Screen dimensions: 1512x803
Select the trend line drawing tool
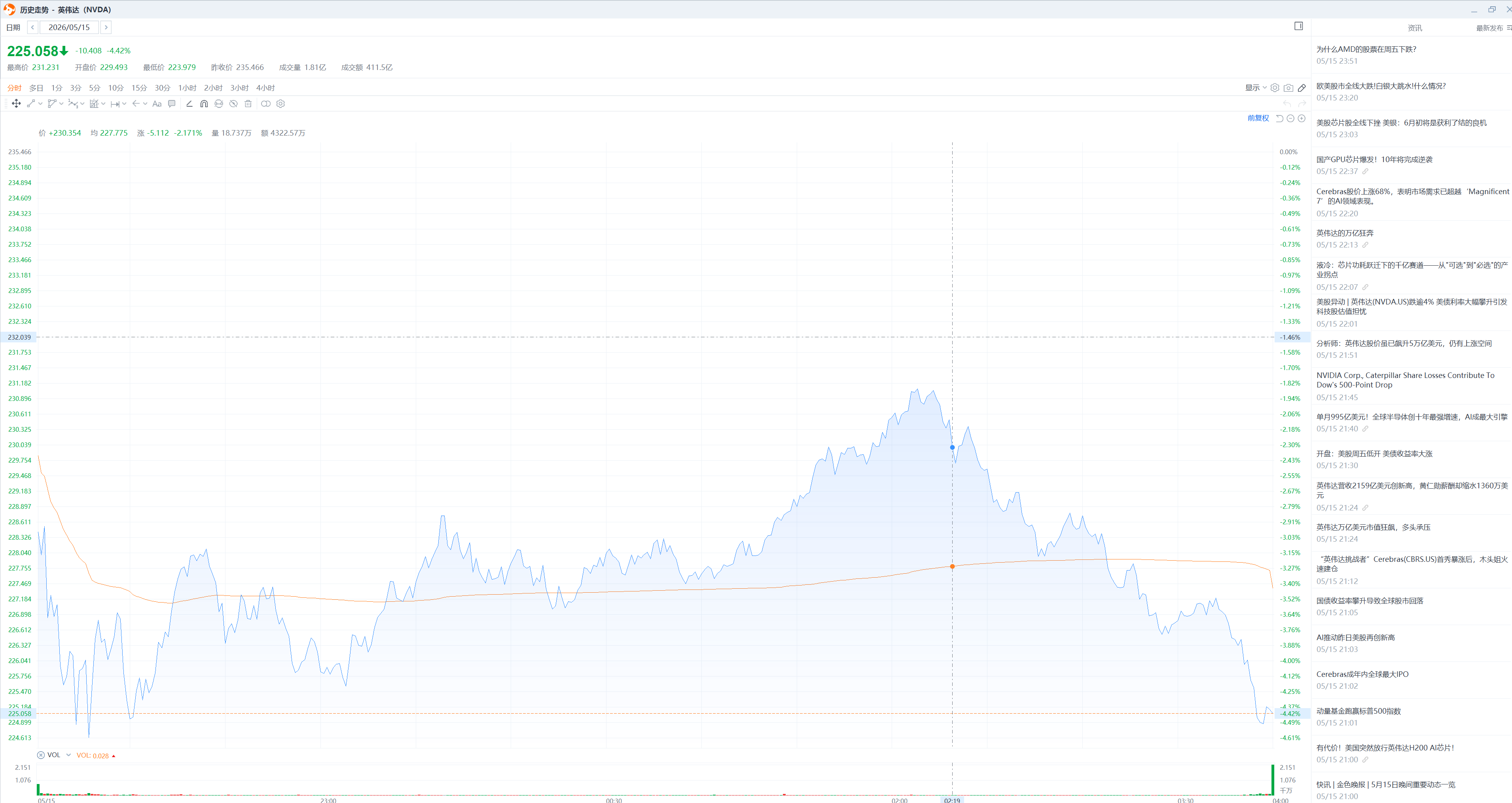pyautogui.click(x=31, y=104)
